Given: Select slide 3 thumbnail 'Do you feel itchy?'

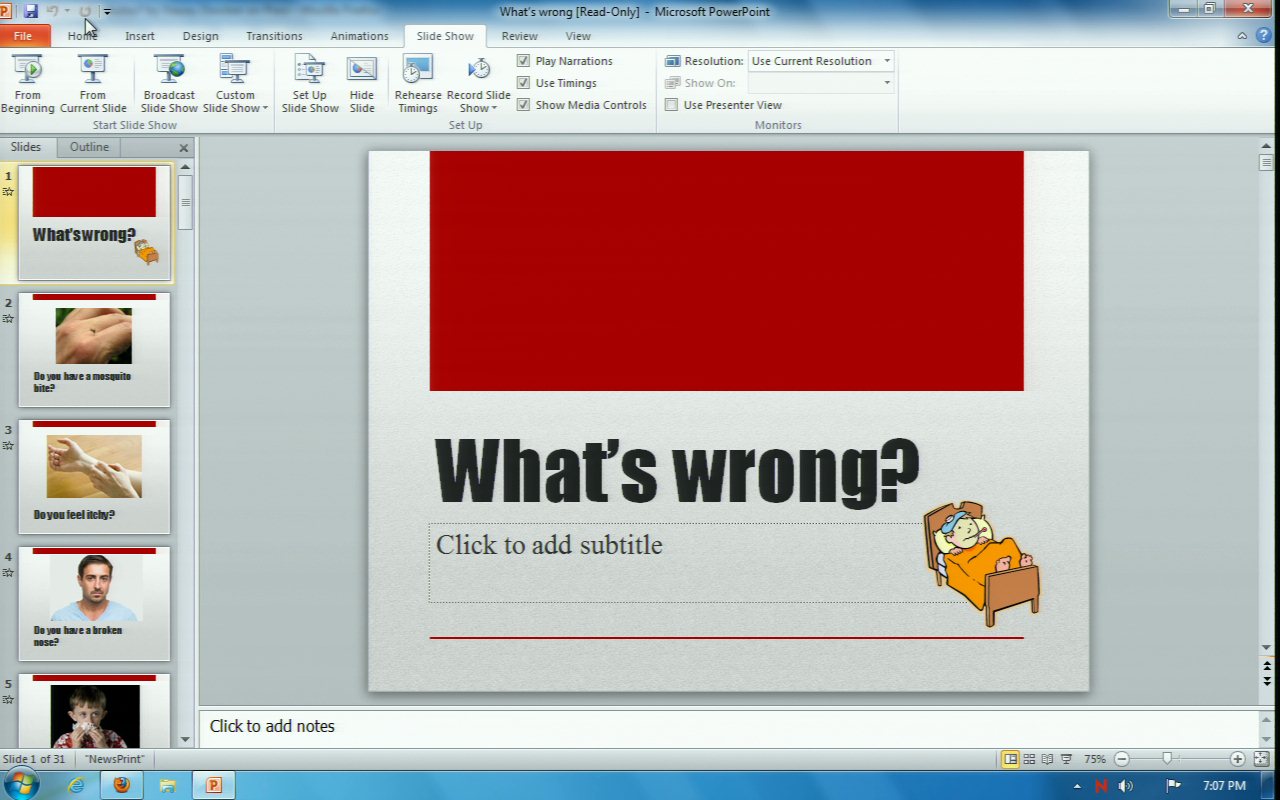Looking at the screenshot, I should coord(94,476).
